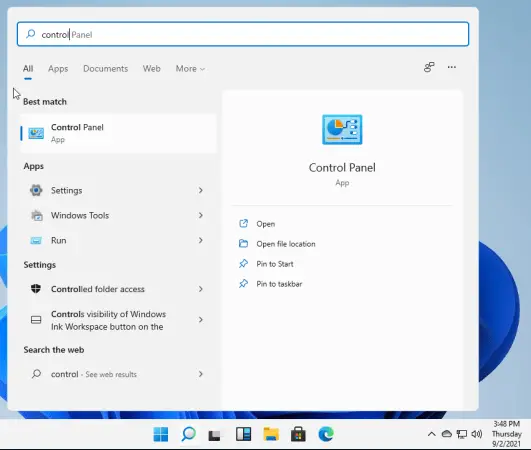531x450 pixels.
Task: Click the Open action icon
Action: click(x=243, y=223)
